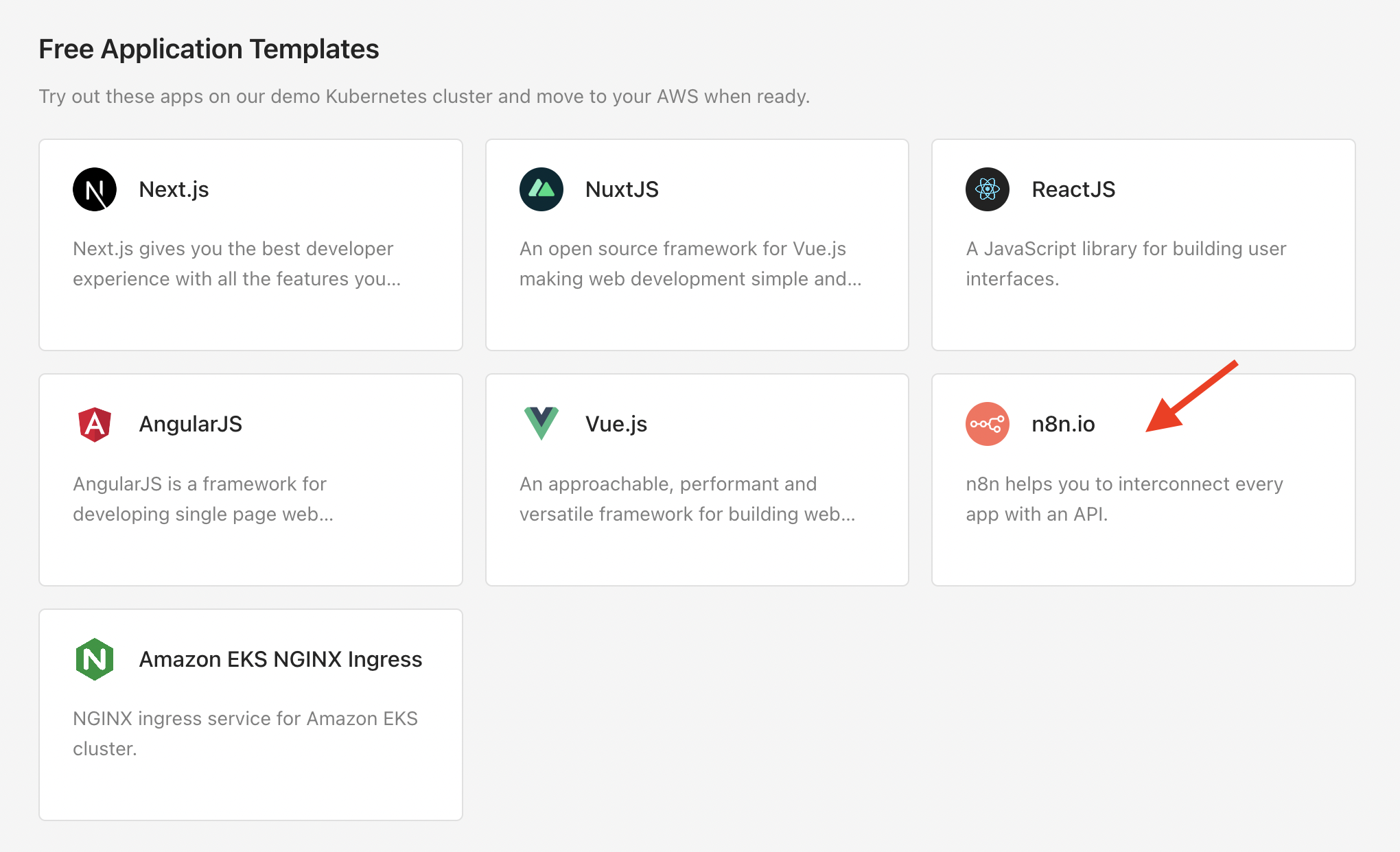Click the 'A JavaScript library for building user' description
The width and height of the screenshot is (1400, 852).
(1126, 263)
